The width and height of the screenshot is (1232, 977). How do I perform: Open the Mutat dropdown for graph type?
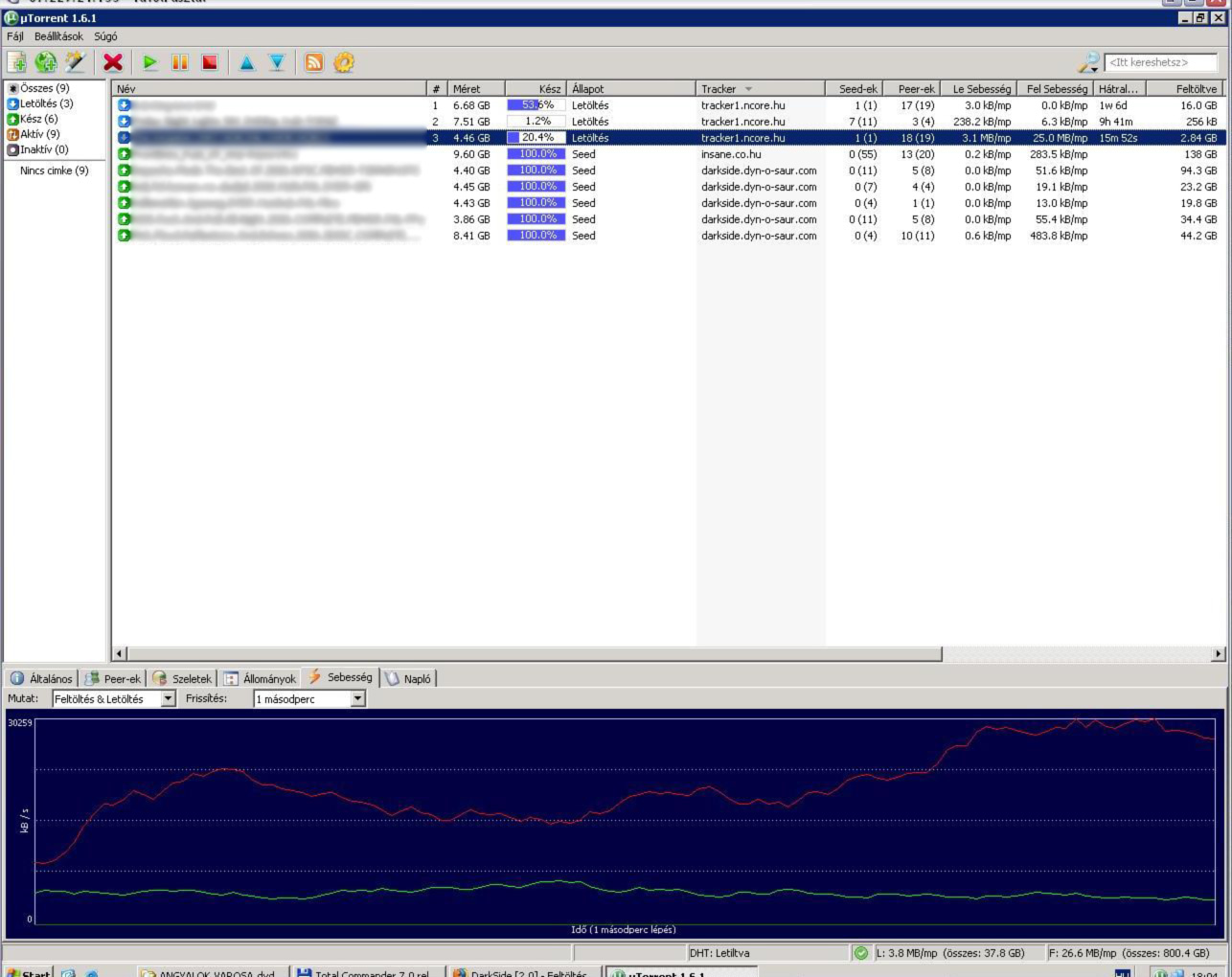[x=168, y=699]
